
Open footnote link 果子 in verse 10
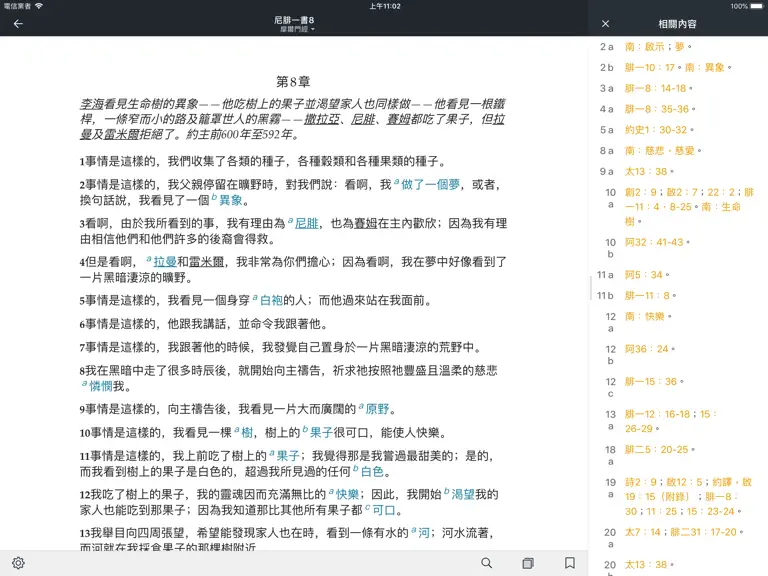(321, 432)
